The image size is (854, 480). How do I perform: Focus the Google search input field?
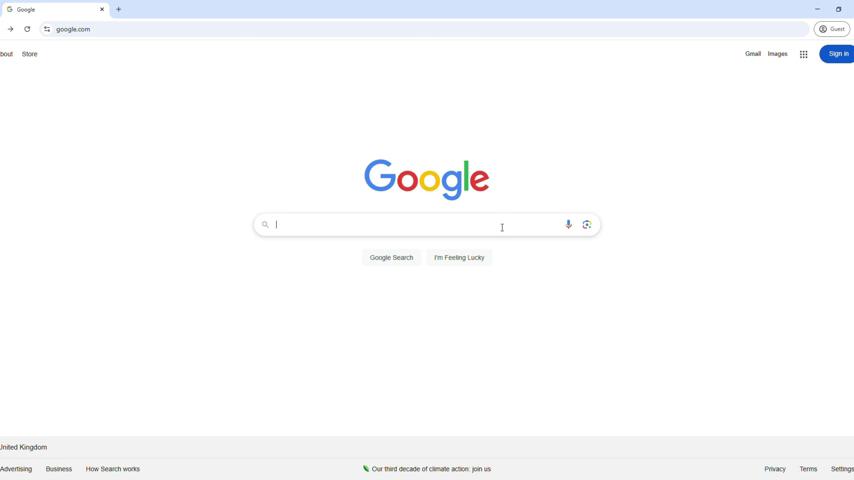click(x=417, y=224)
